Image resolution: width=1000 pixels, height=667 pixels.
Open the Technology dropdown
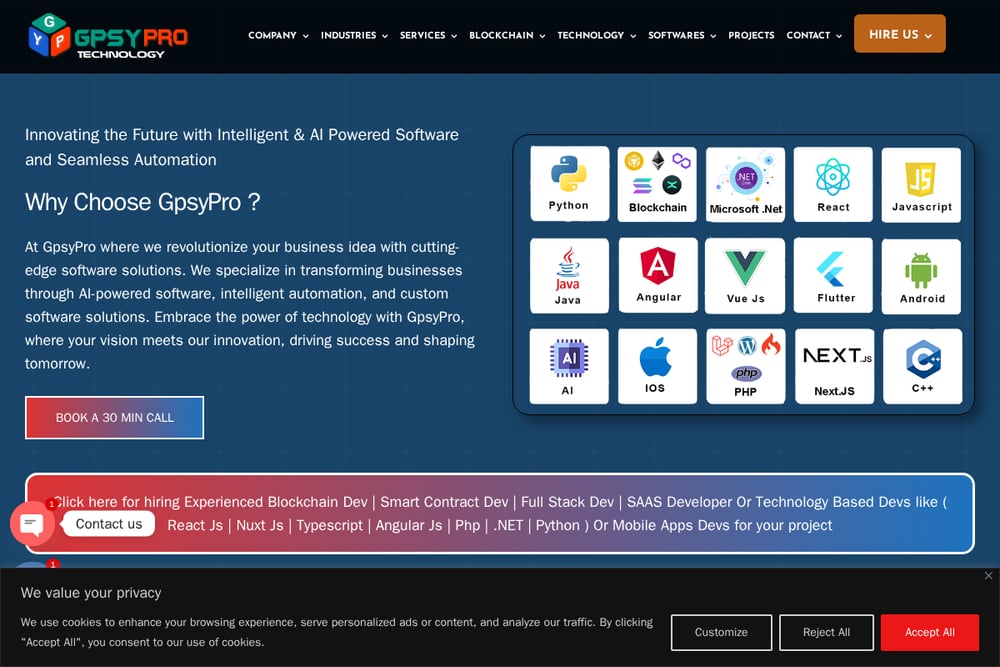click(596, 36)
